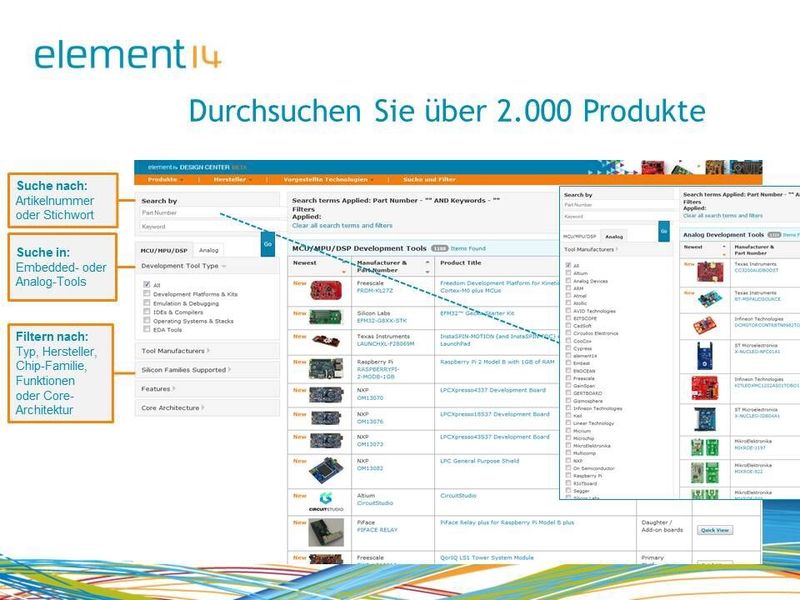Collapse Development Tool Type filter section
Screen dimensions: 800x600
pos(183,266)
